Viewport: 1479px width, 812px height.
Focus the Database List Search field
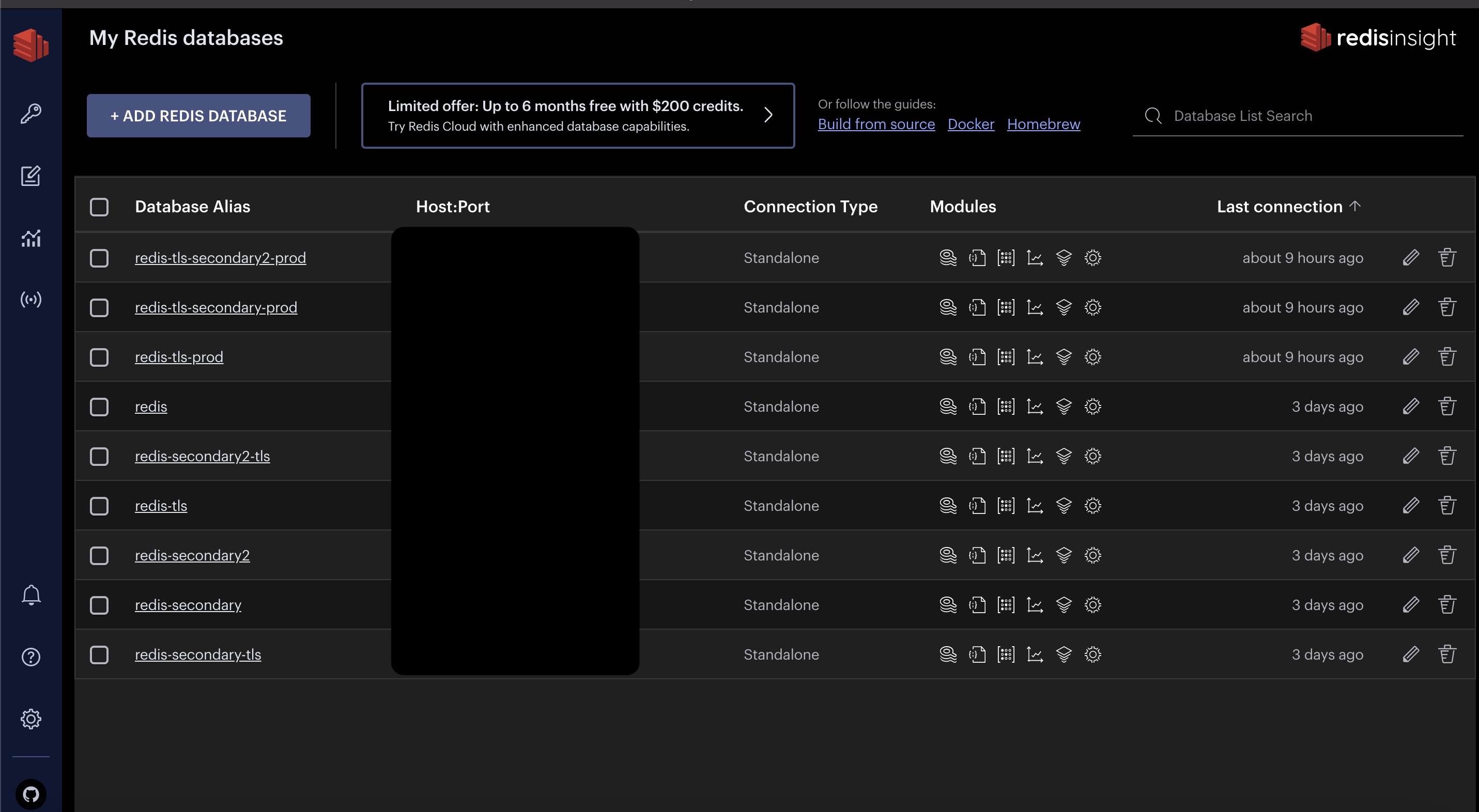(x=1298, y=116)
